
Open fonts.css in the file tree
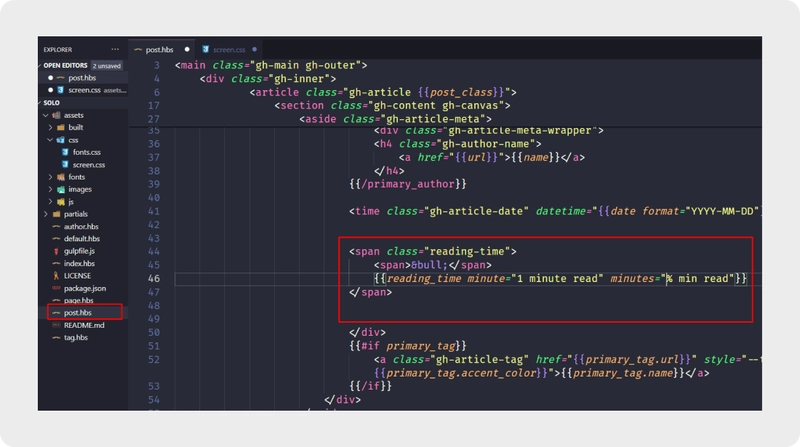86,152
